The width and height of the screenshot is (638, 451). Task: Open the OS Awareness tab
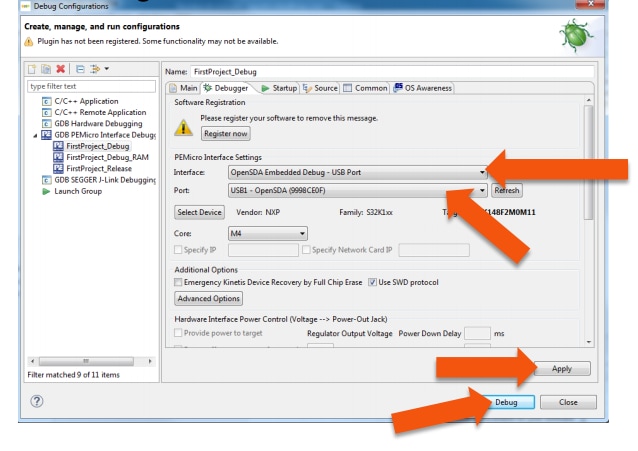point(424,88)
